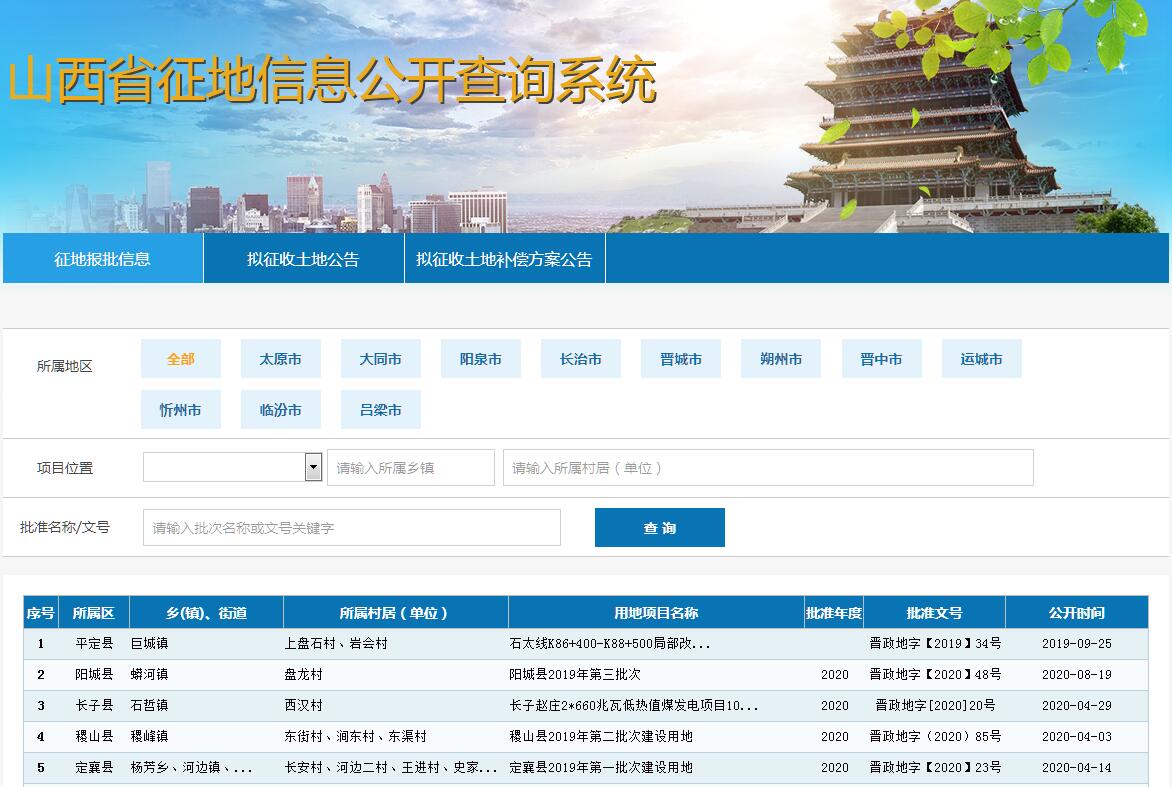
Task: Expand the 项目位置 county dropdown
Action: [x=313, y=467]
